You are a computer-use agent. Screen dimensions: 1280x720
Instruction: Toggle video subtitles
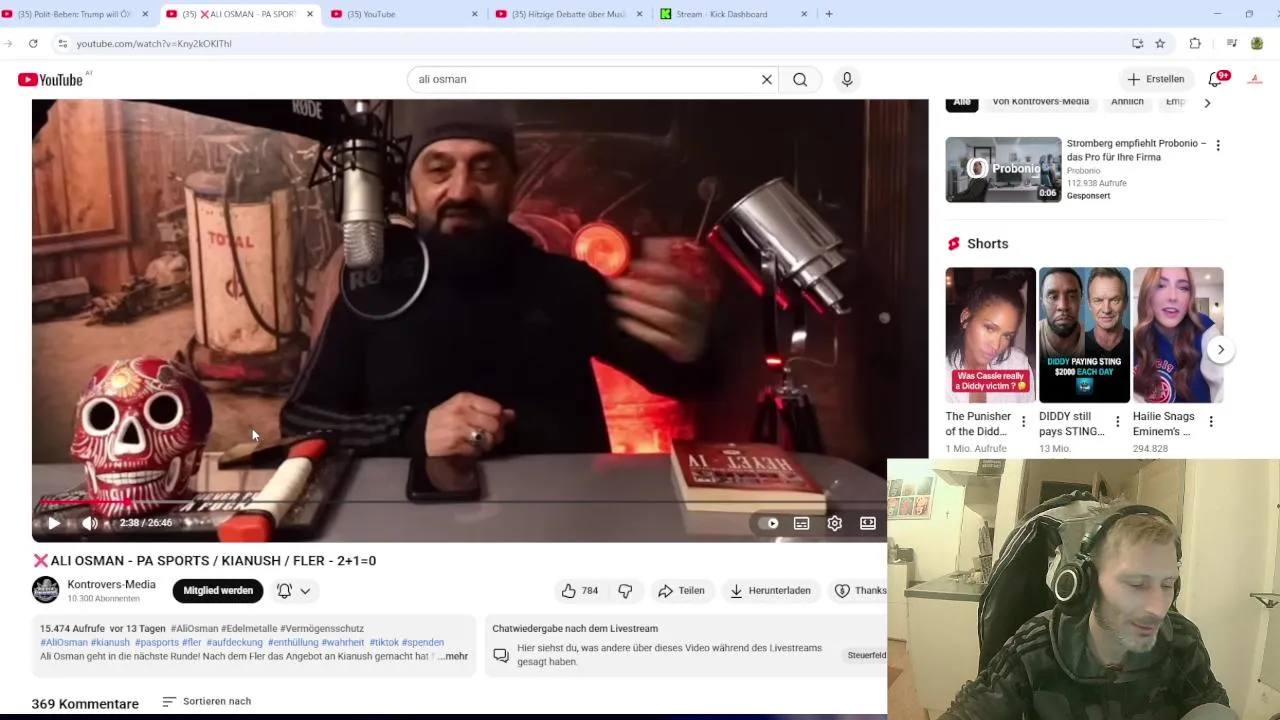click(801, 523)
